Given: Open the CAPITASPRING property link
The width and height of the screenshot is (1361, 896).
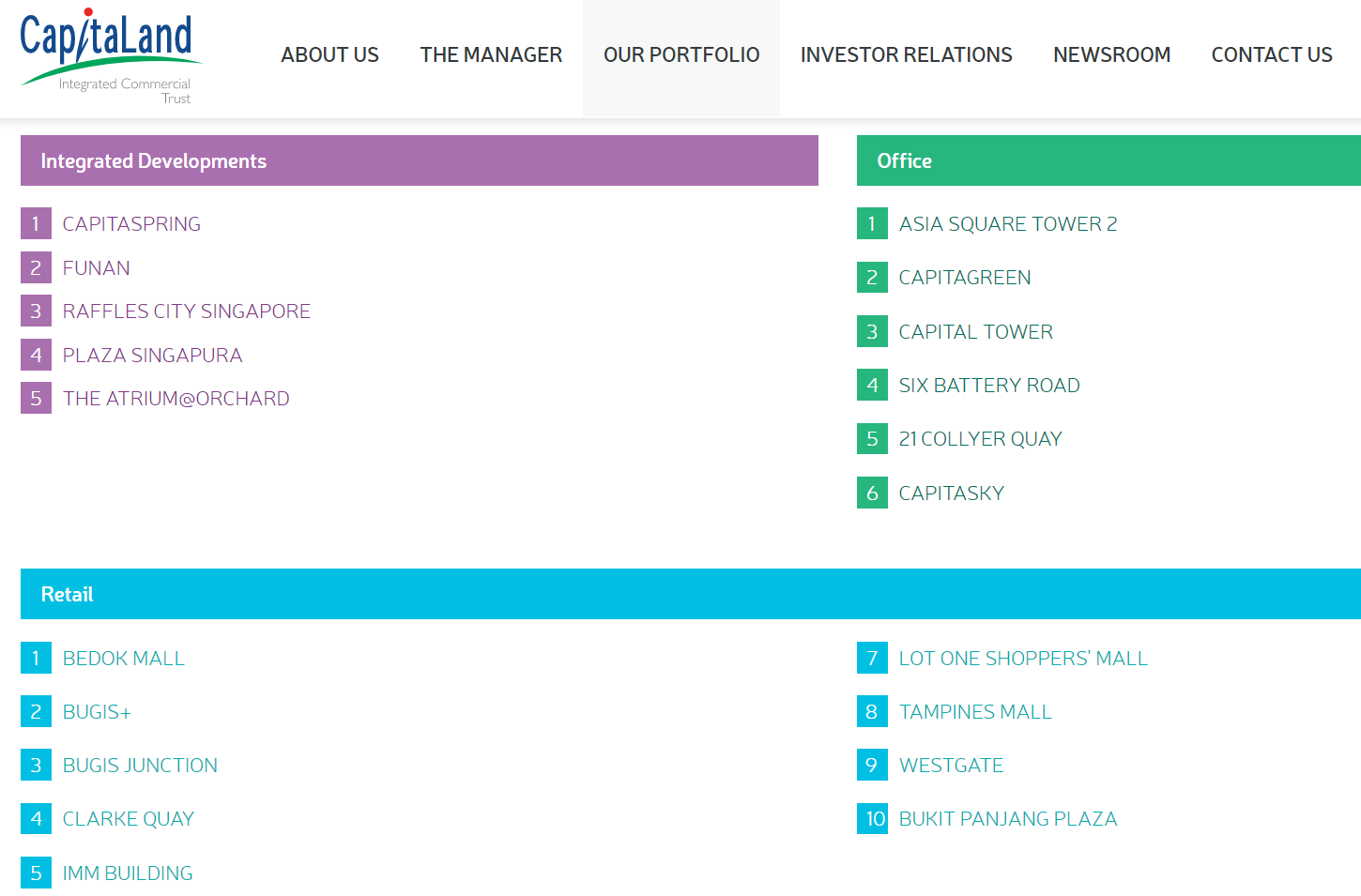Looking at the screenshot, I should [x=131, y=224].
